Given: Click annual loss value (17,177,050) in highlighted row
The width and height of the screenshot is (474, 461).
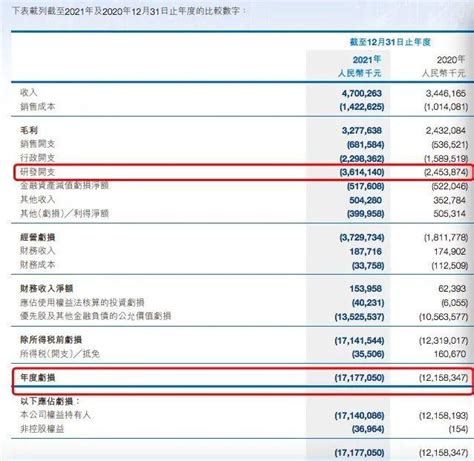Looking at the screenshot, I should 359,378.
